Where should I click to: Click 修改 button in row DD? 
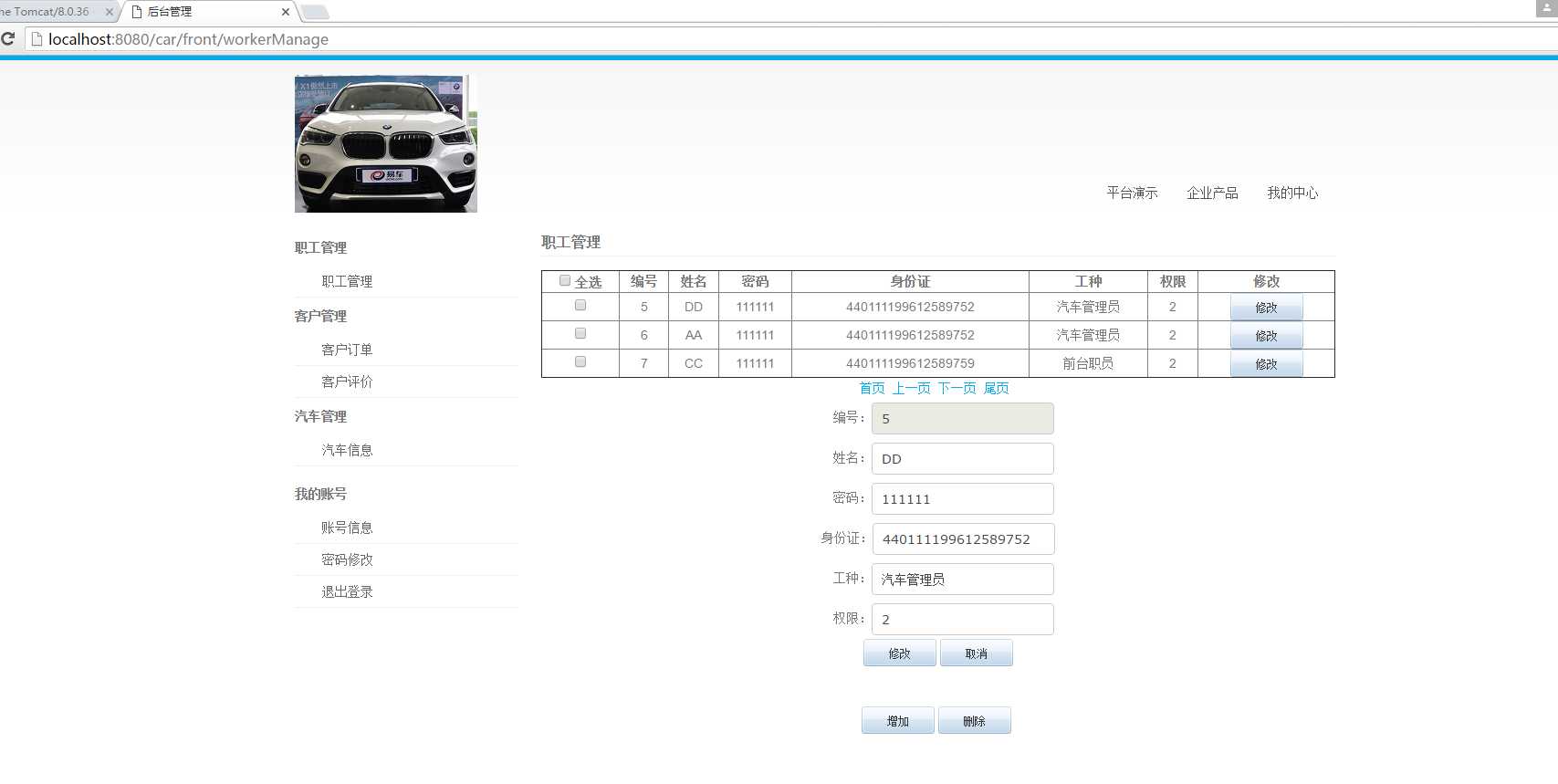tap(1266, 308)
